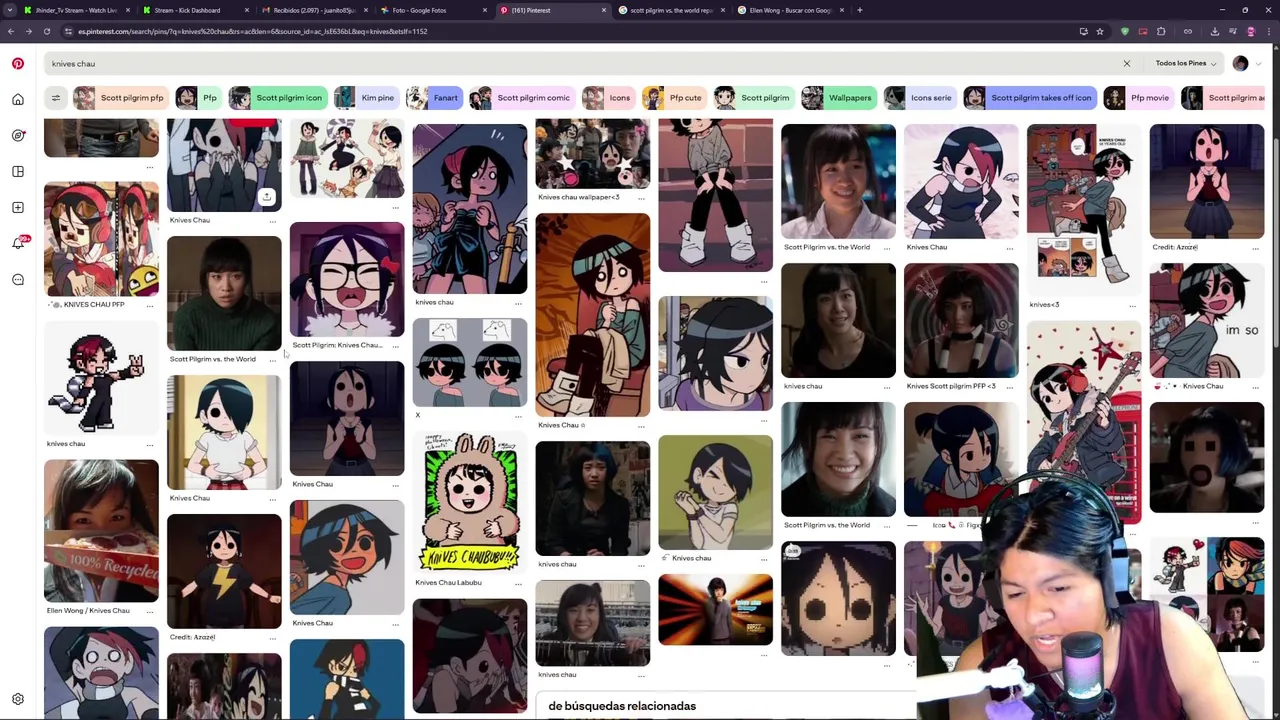Click the de búsquedas relacionadas heading
This screenshot has height=720, width=1280.
(622, 706)
